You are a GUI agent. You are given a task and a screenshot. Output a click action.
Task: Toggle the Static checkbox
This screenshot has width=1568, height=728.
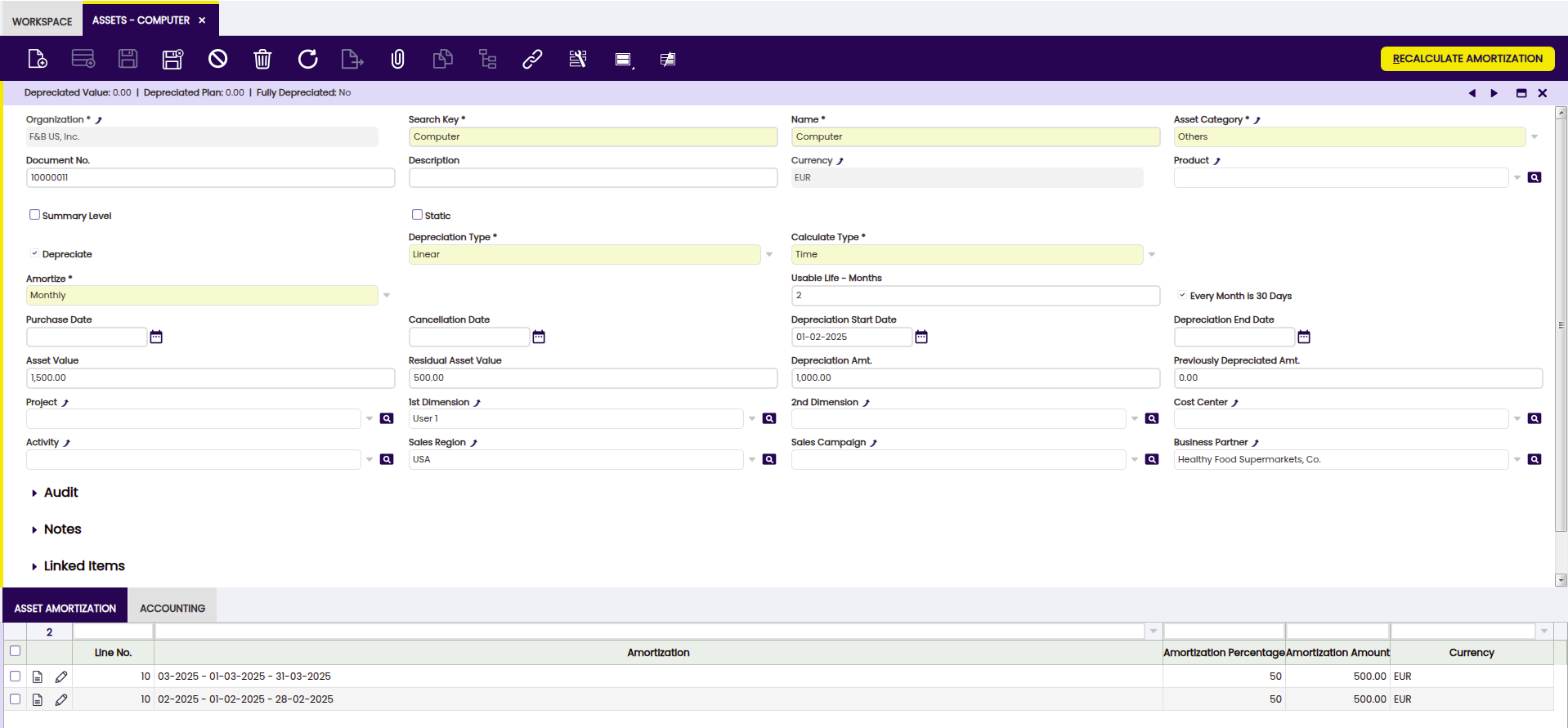point(417,215)
